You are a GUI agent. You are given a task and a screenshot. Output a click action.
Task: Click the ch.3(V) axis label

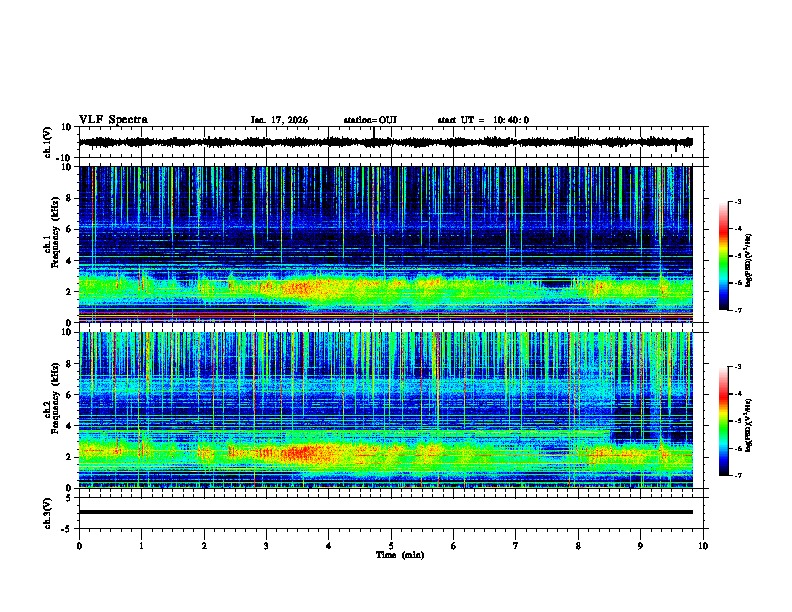48,513
